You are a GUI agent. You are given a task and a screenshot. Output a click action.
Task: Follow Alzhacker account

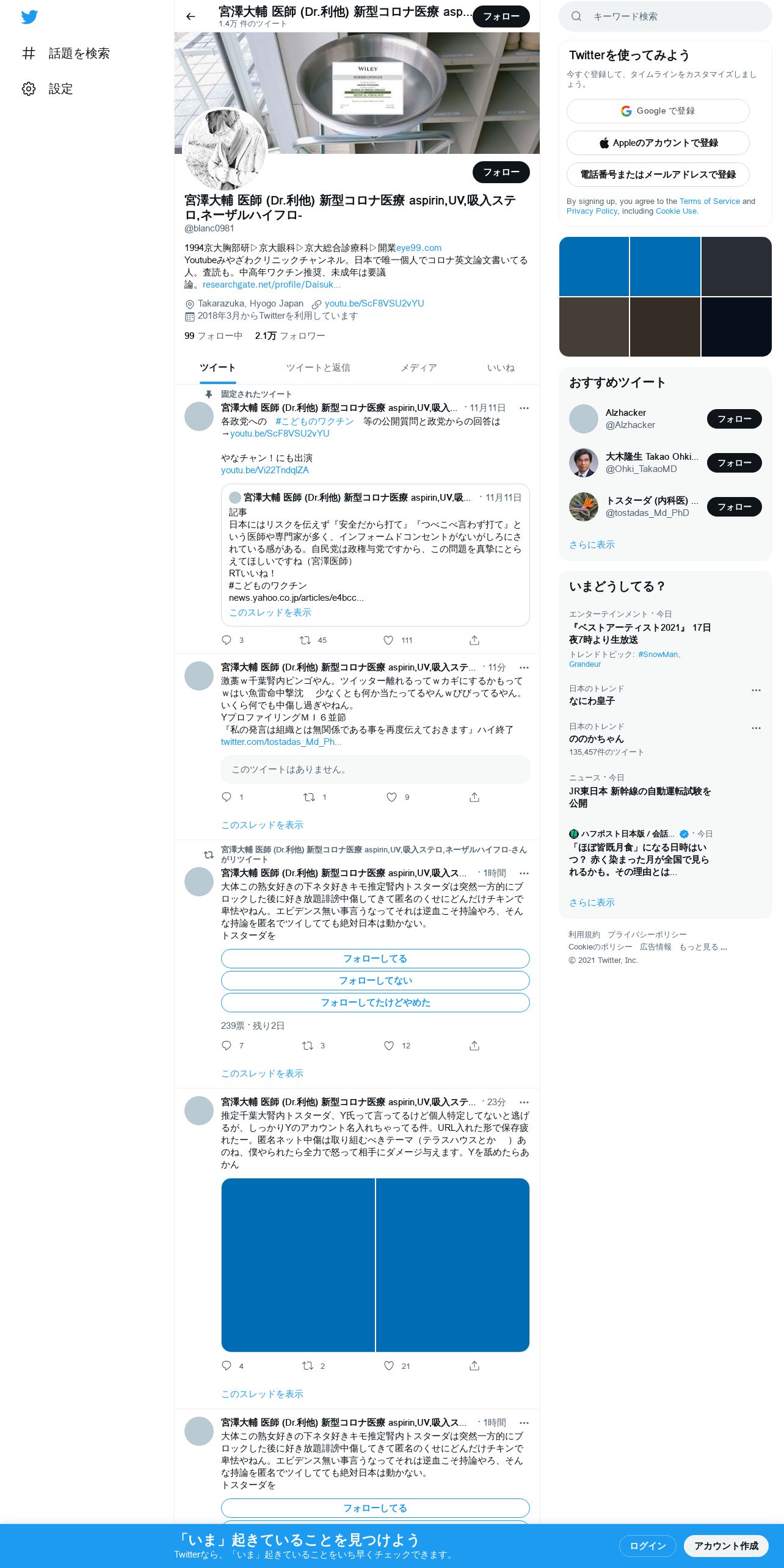(x=734, y=419)
